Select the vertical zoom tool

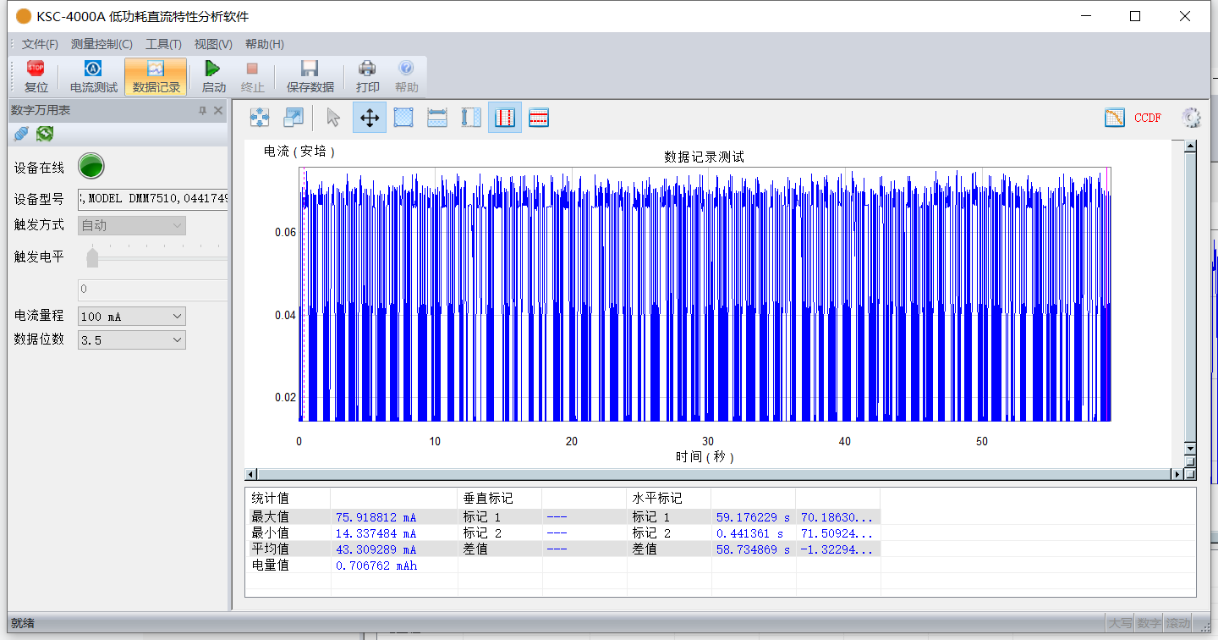[470, 117]
